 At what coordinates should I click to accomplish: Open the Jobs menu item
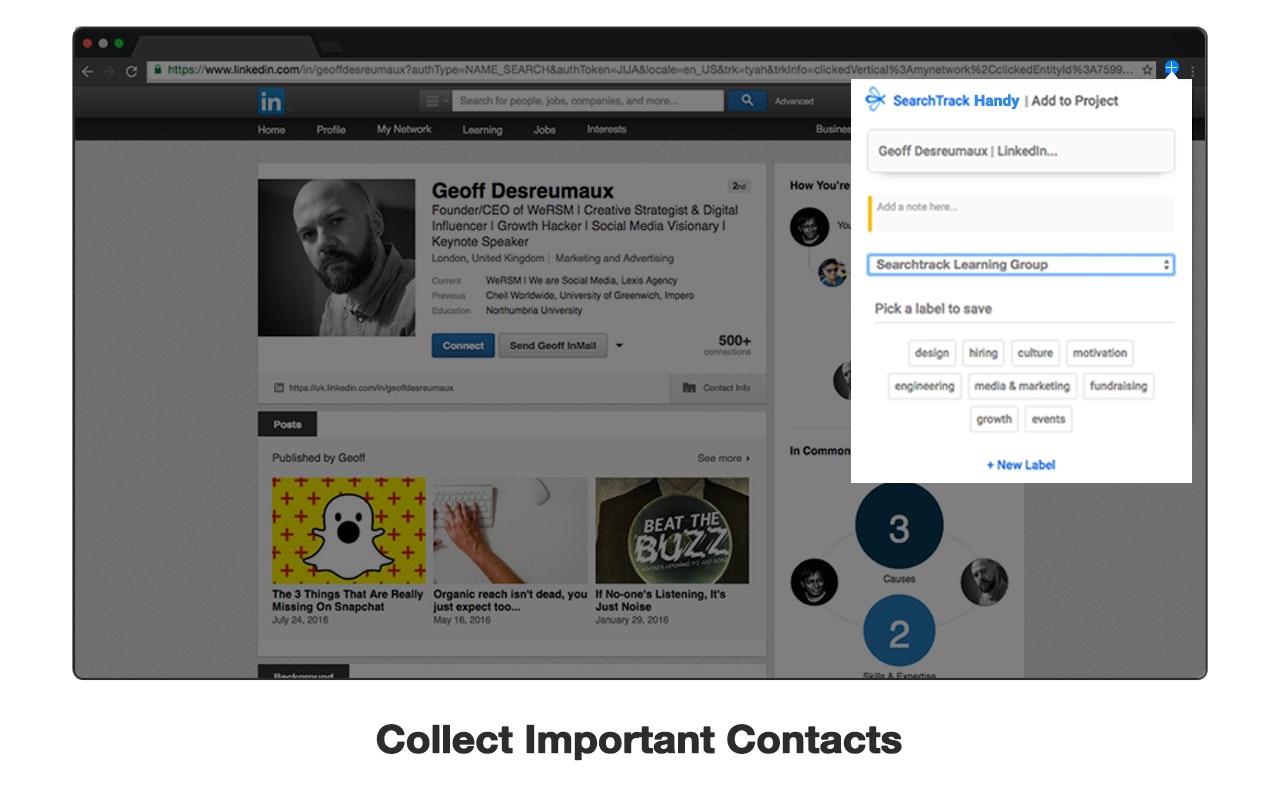pyautogui.click(x=544, y=129)
